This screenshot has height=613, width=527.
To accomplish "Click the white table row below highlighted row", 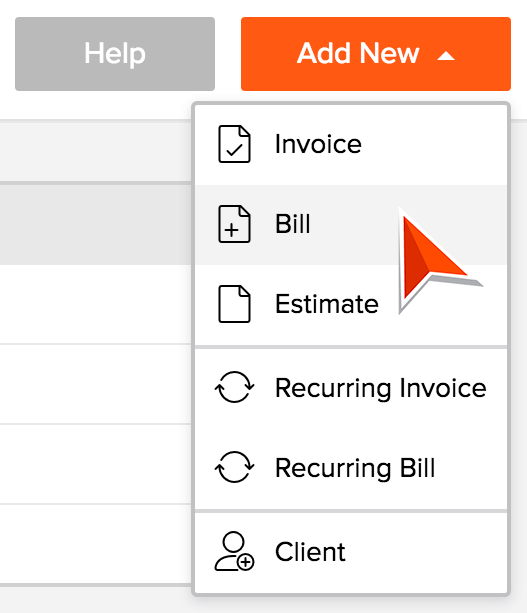I will coord(96,305).
